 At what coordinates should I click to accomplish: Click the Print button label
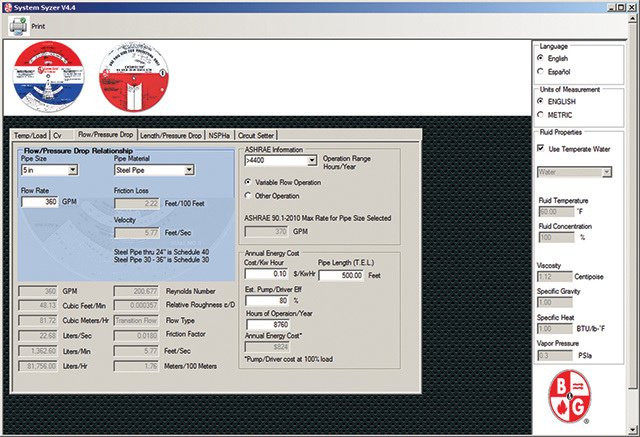(x=38, y=26)
